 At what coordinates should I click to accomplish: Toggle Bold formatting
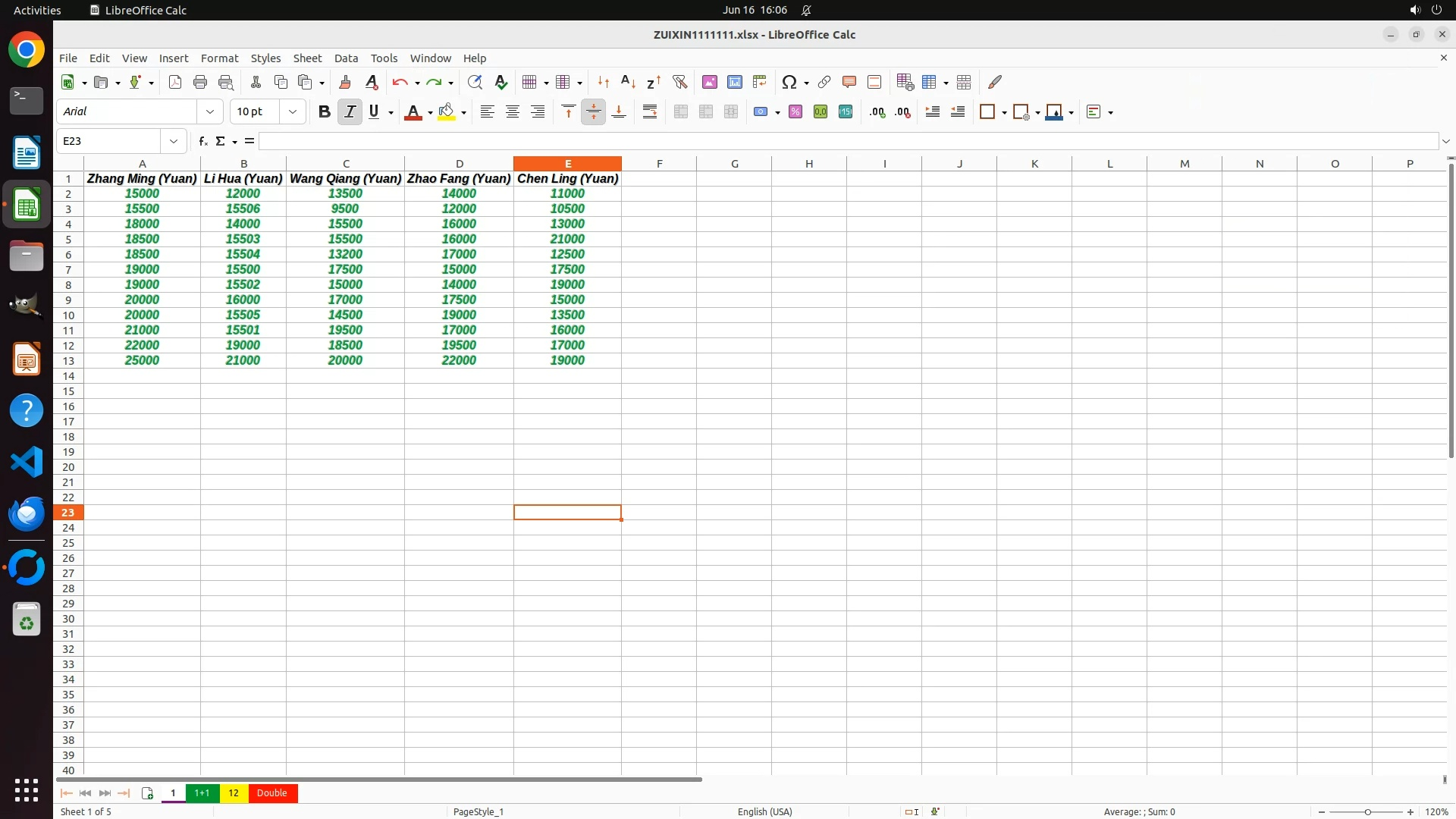tap(324, 112)
